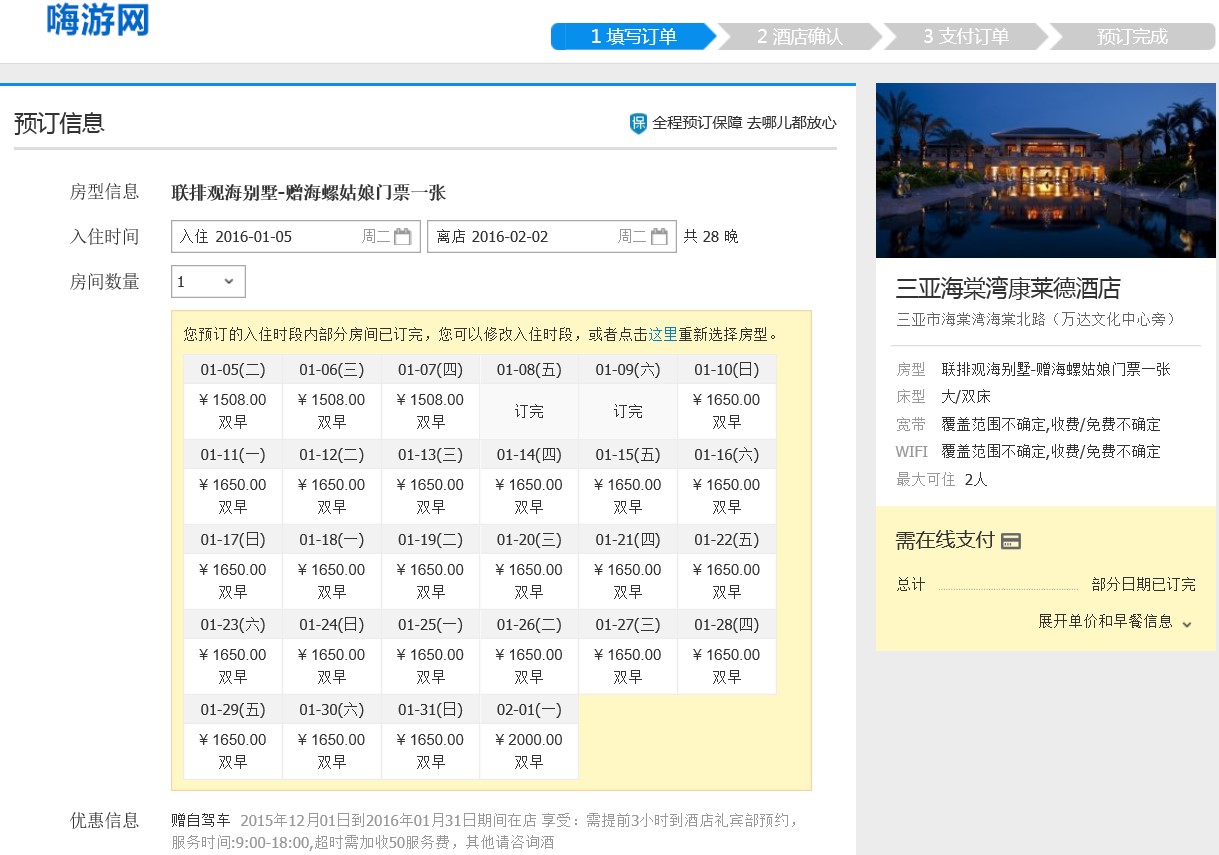Click 全程预订保障 去哪儿都放心 text
1219x855 pixels.
click(x=744, y=123)
